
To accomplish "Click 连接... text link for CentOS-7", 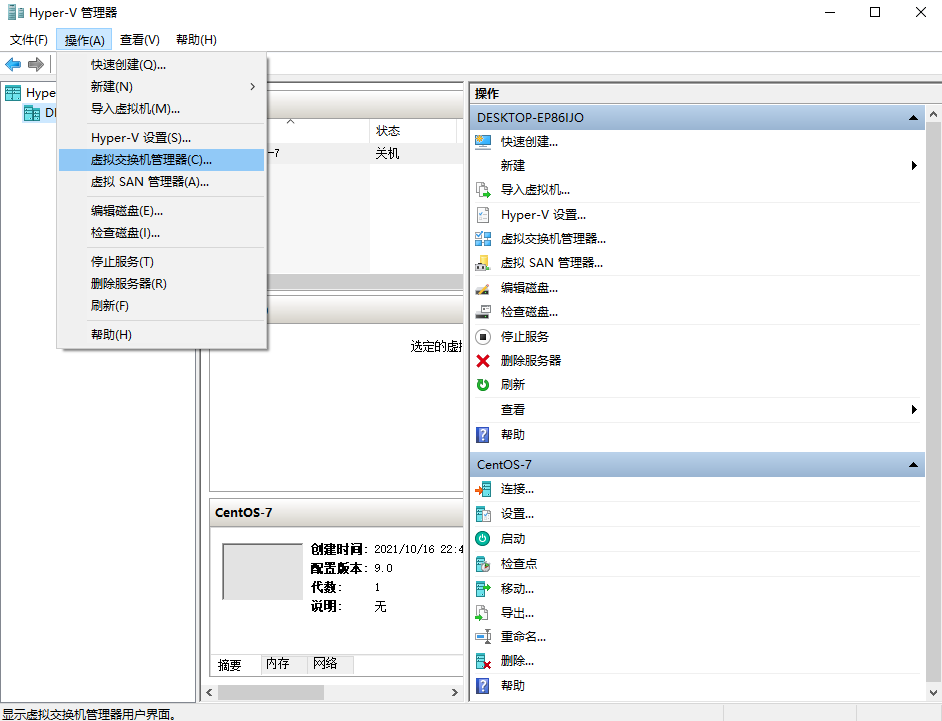I will [517, 489].
